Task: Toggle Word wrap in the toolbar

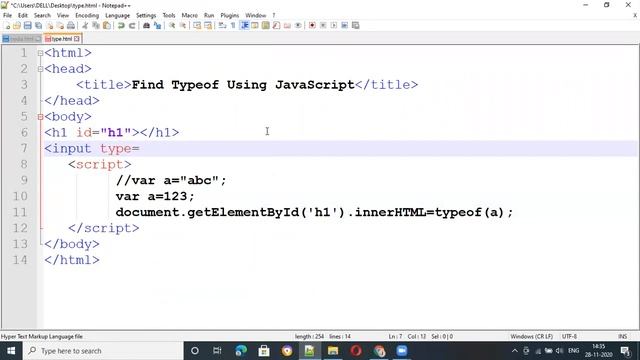Action: click(x=222, y=26)
